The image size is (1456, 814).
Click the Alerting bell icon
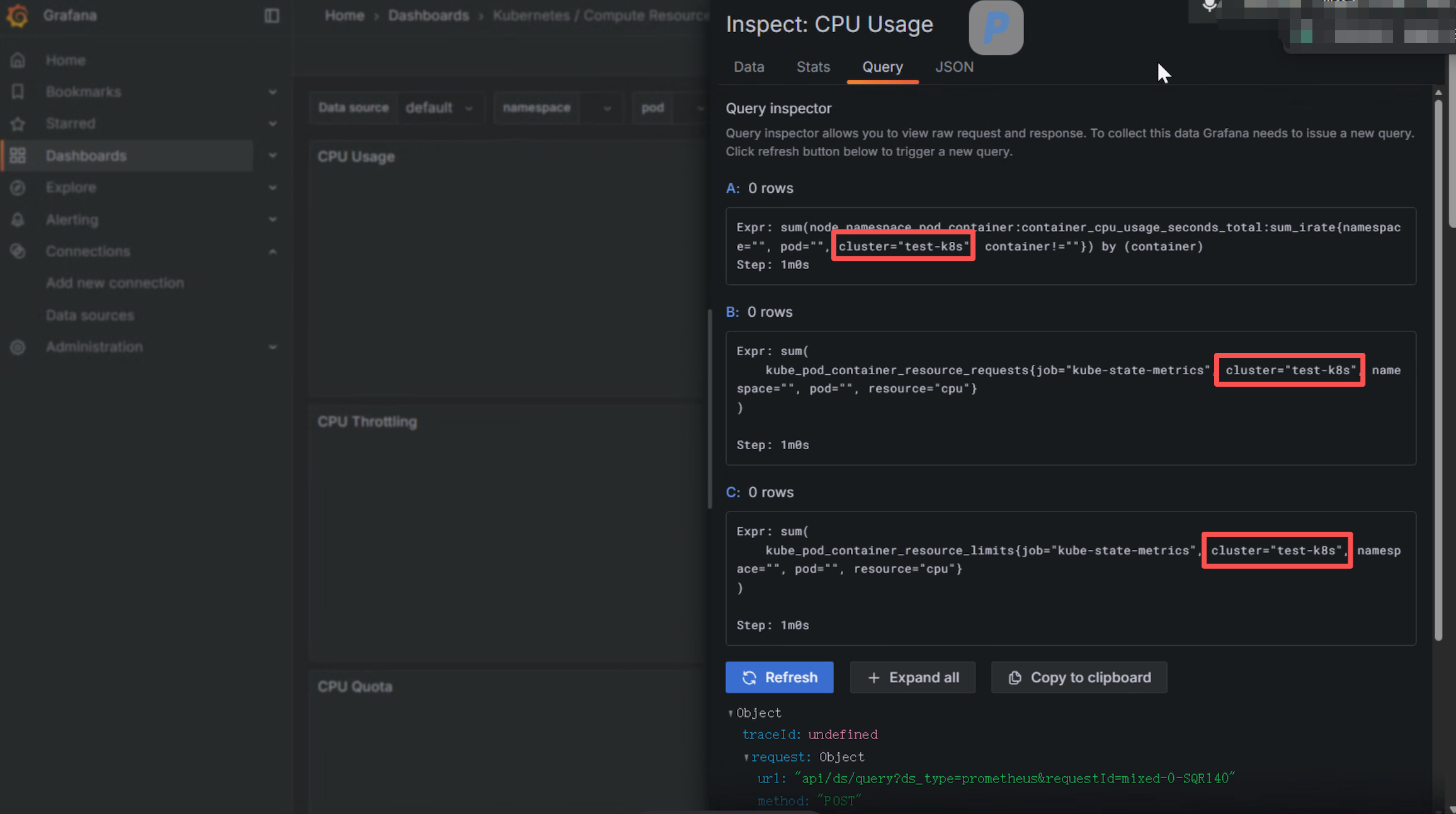[x=18, y=220]
